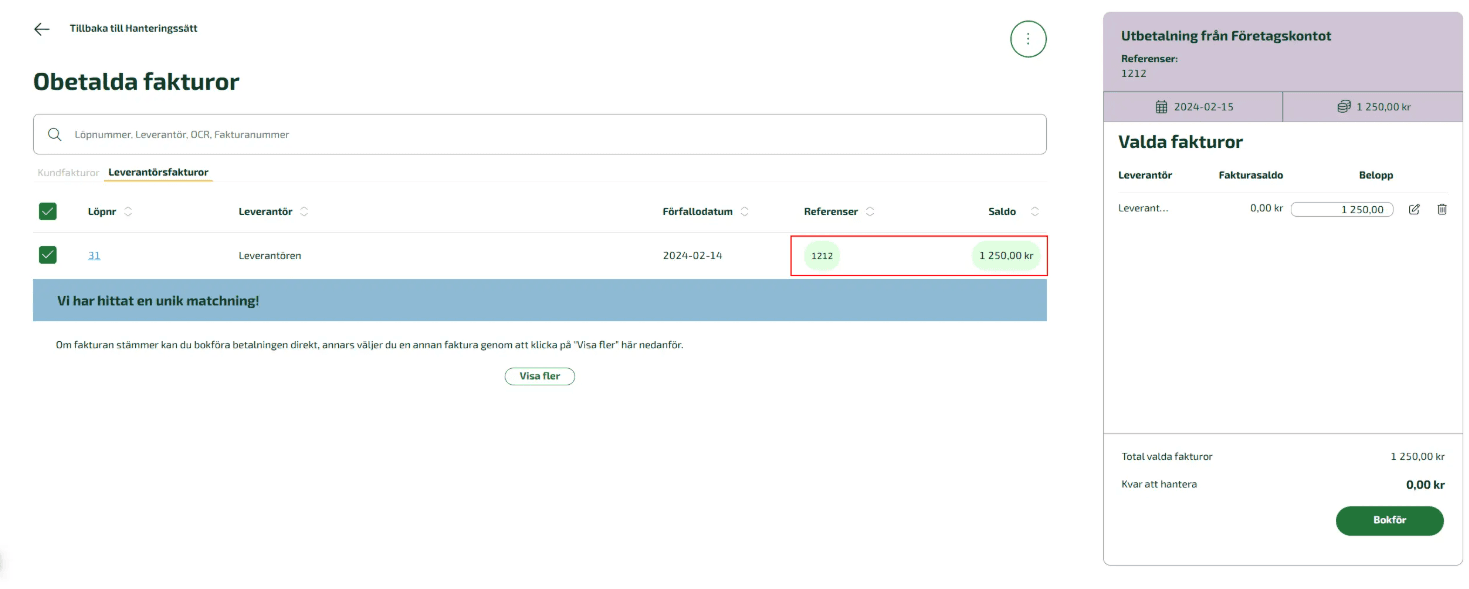1469x589 pixels.
Task: Switch to the Kundfakturor tab
Action: [x=69, y=173]
